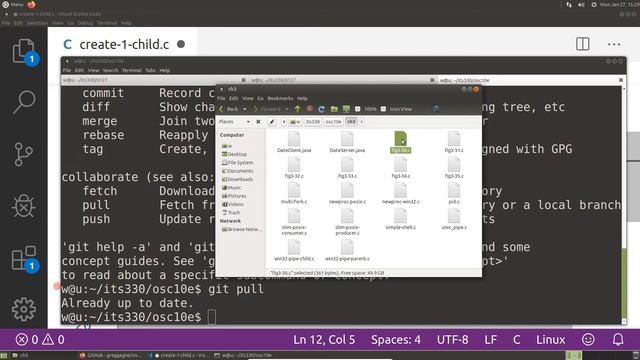
Task: Click the zoom out icon beside 100%
Action: (358, 109)
